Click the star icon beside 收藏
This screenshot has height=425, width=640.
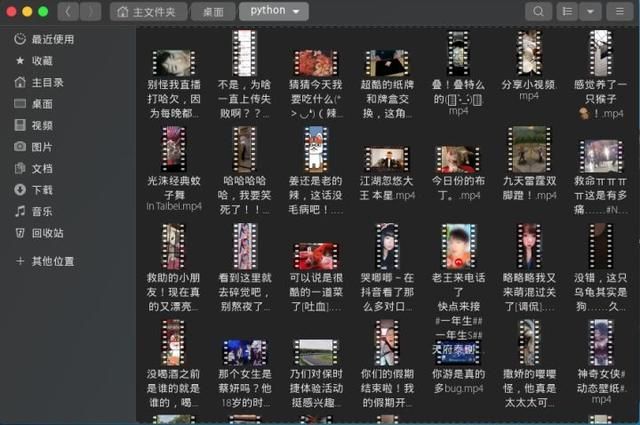pyautogui.click(x=20, y=61)
